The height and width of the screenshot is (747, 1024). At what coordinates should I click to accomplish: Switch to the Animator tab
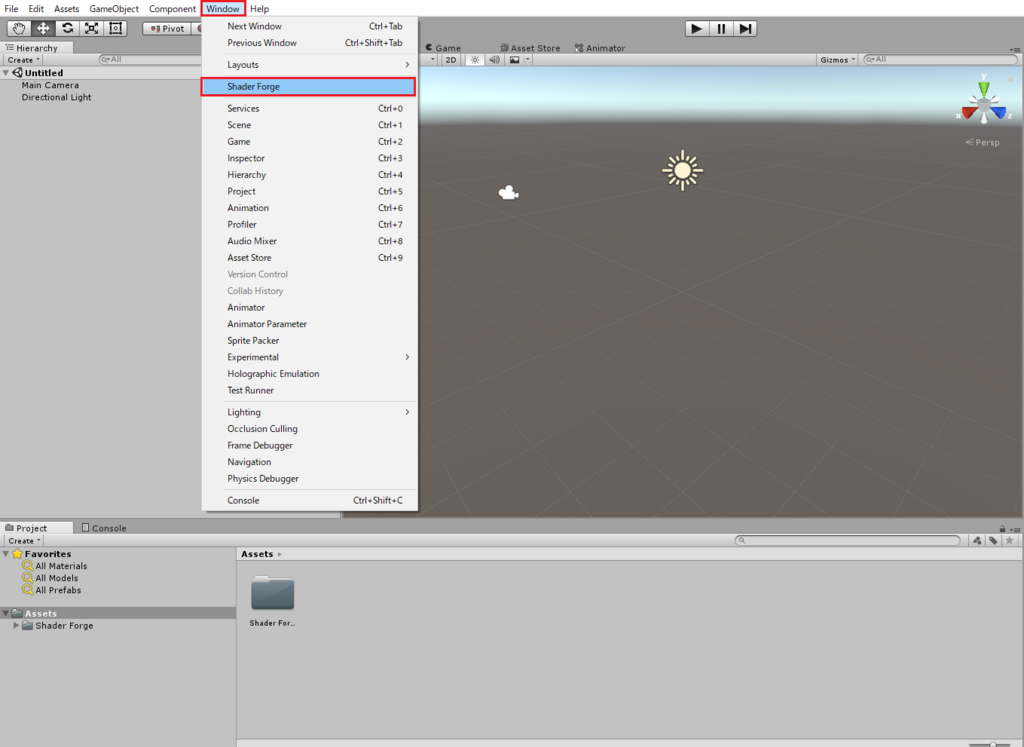click(x=600, y=48)
